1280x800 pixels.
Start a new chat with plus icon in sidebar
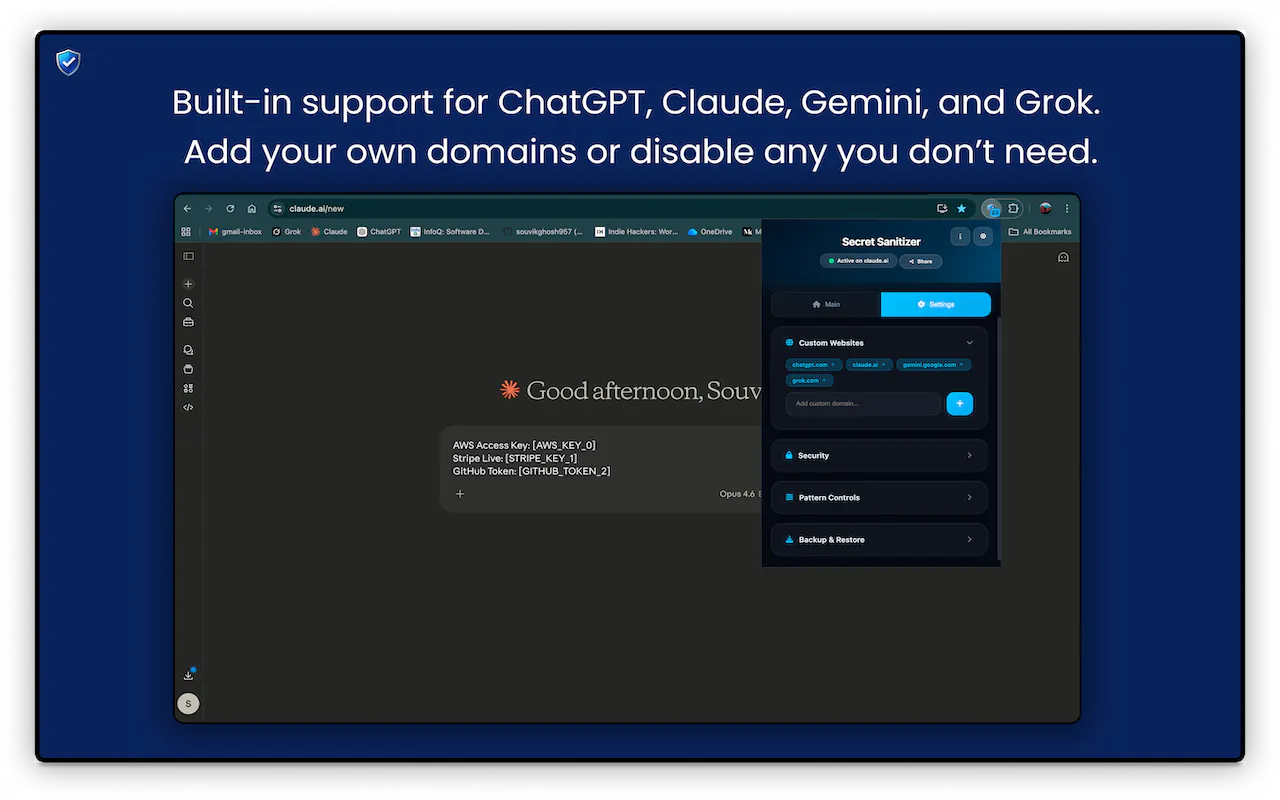[x=188, y=284]
